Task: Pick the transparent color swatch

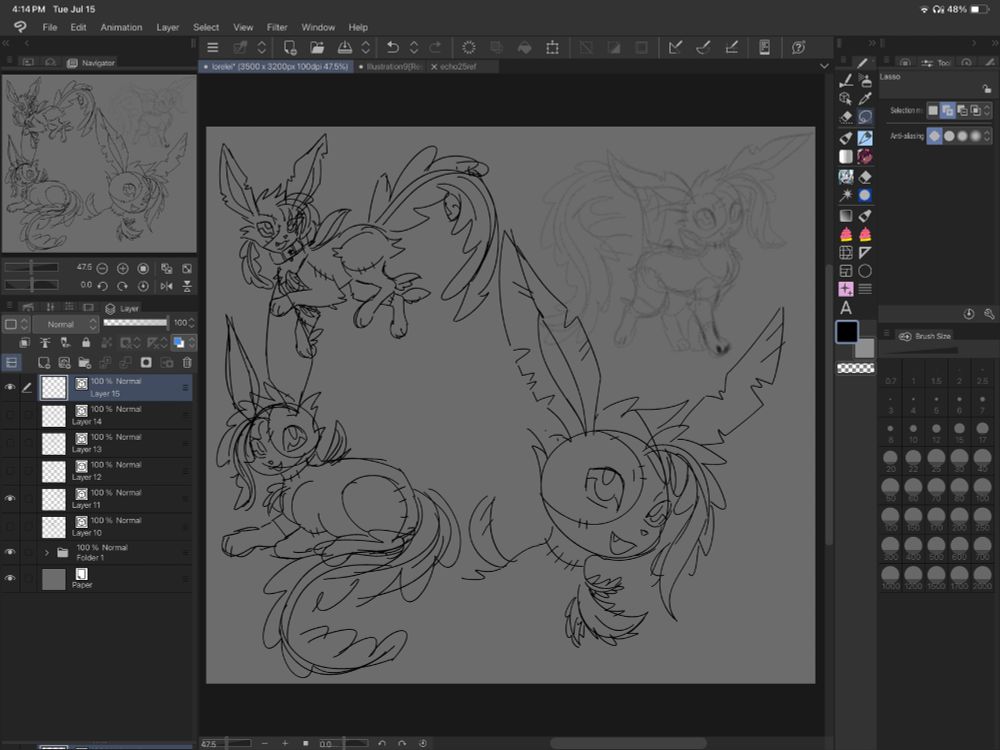Action: coord(855,368)
